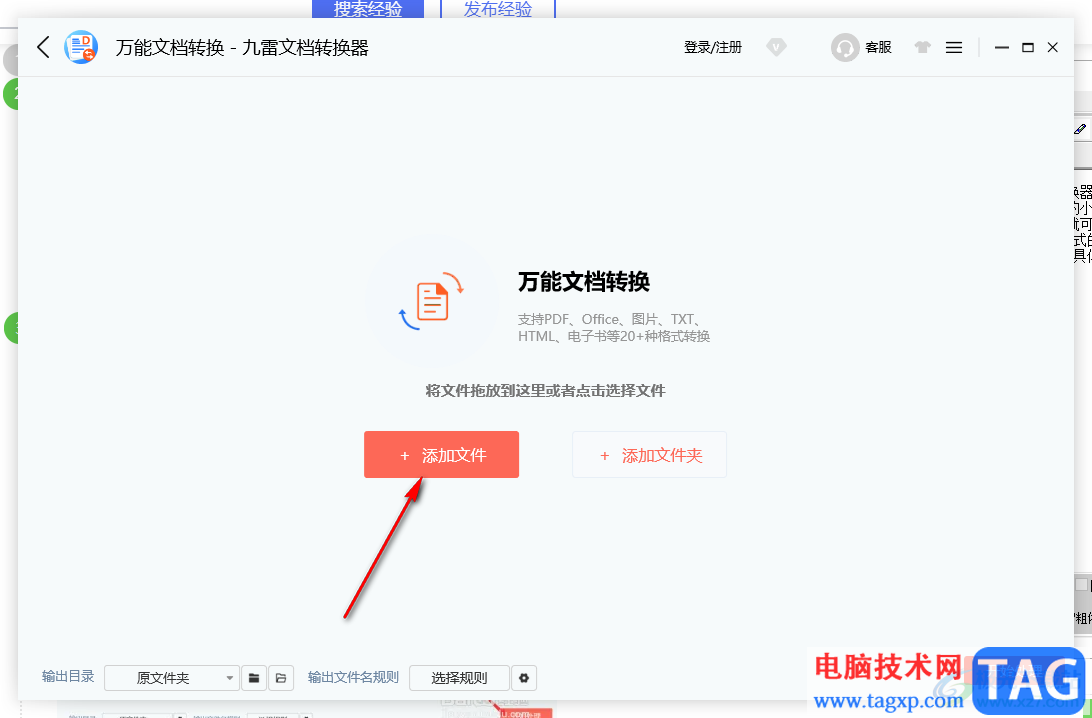Click the 输出文件名规则 label
The height and width of the screenshot is (718, 1092).
click(x=353, y=677)
